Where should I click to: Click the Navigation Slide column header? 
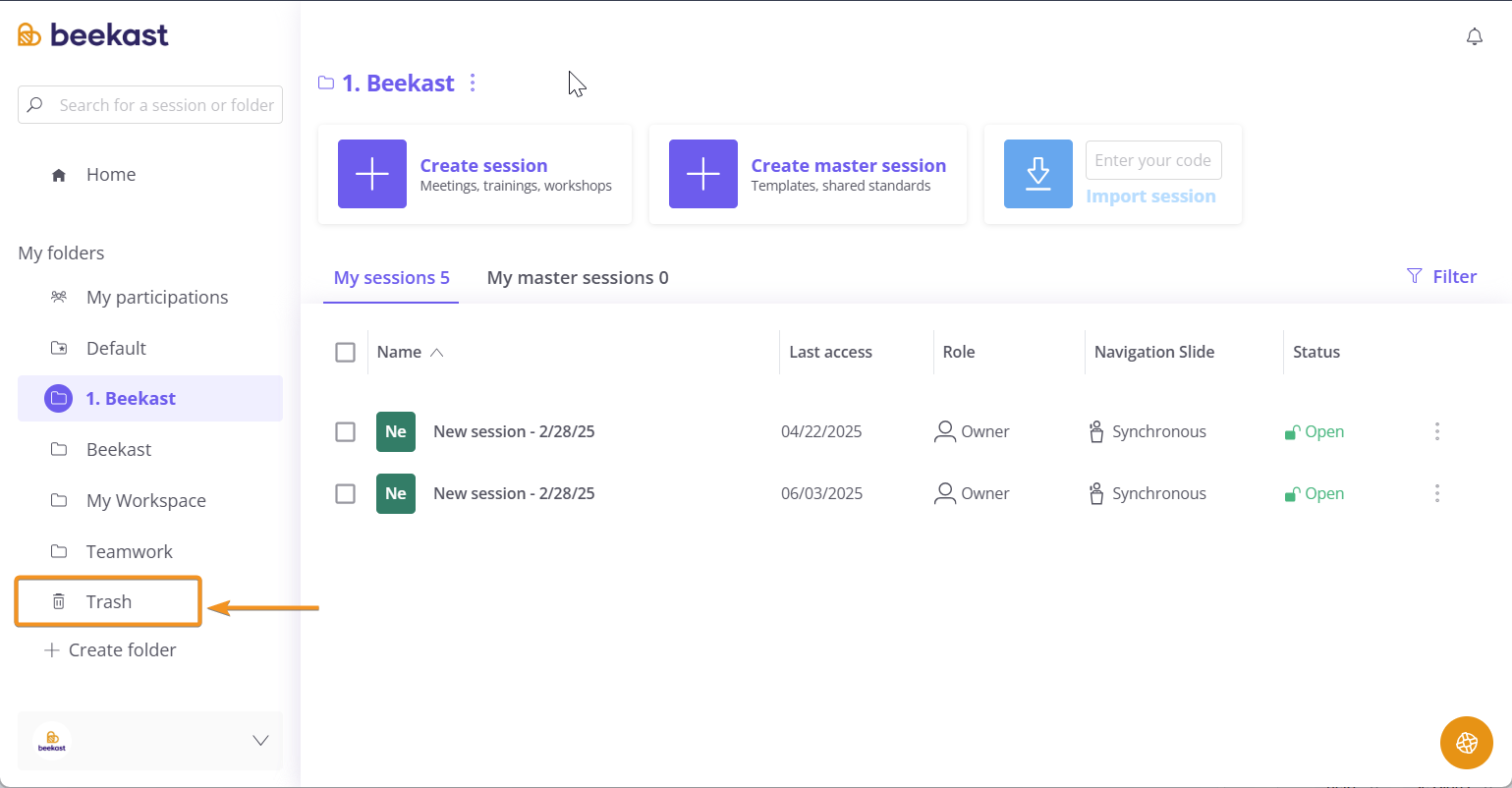(1154, 352)
